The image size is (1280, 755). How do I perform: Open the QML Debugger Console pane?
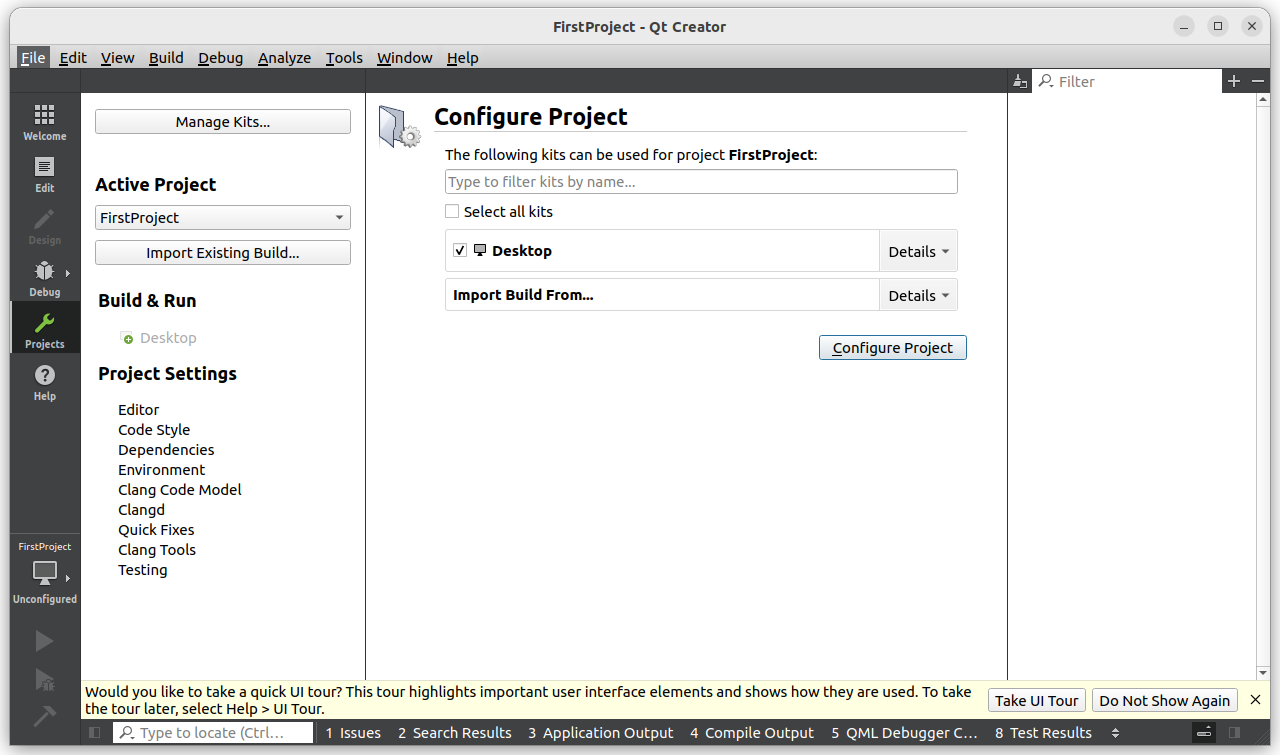(x=904, y=733)
